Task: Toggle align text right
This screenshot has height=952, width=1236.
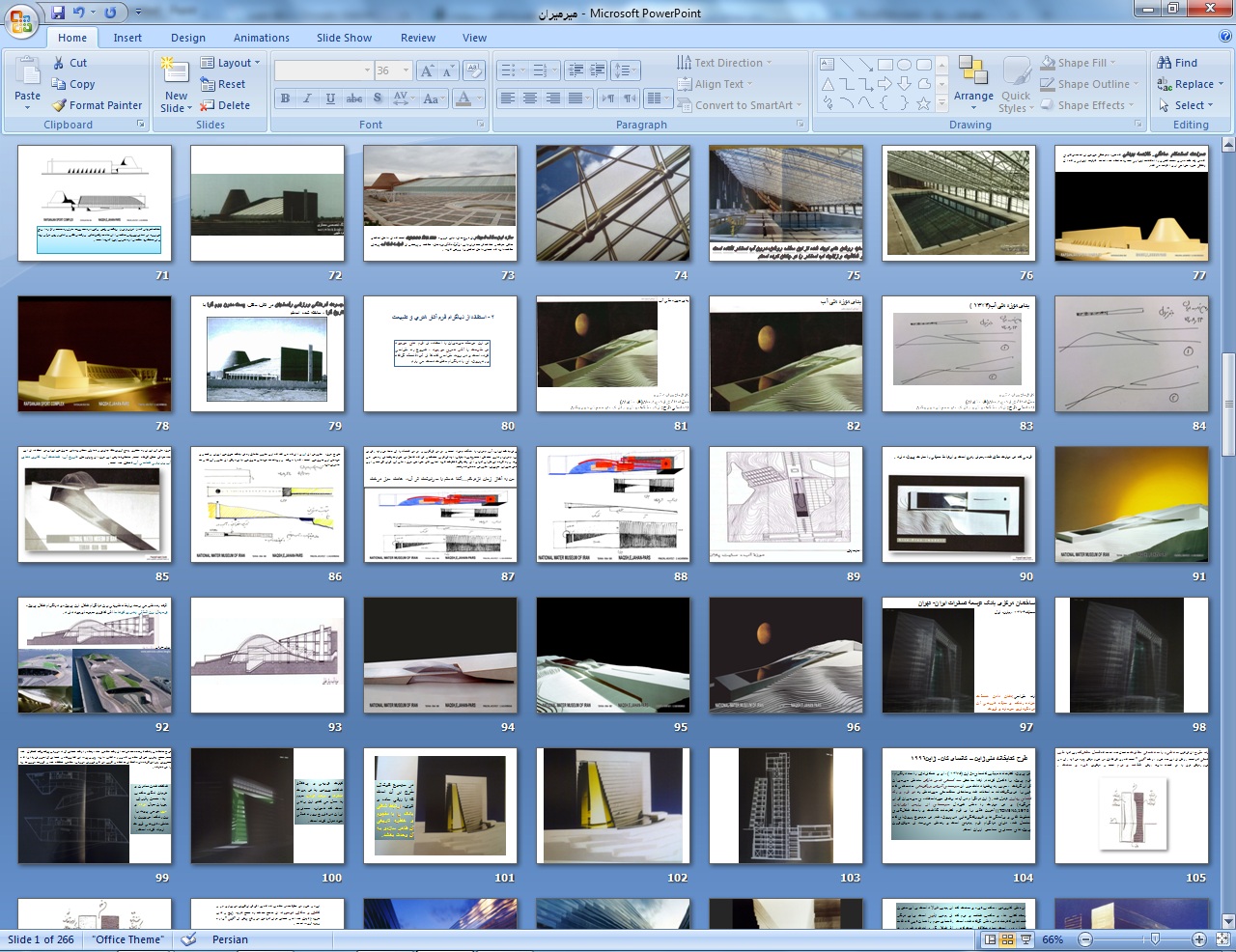Action: point(552,98)
